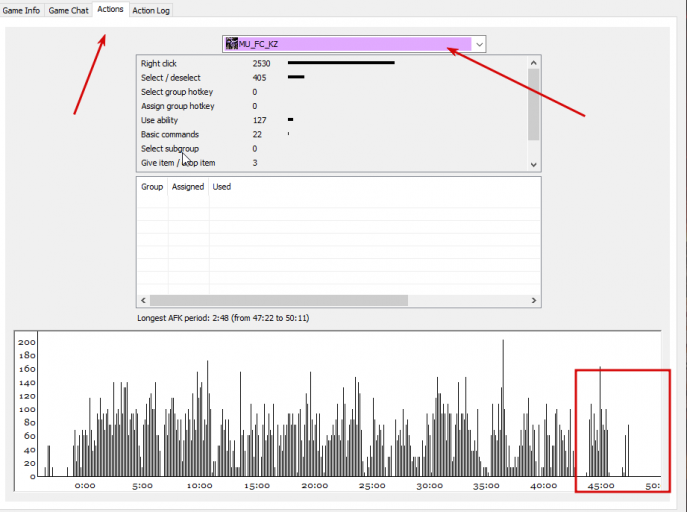Click up arrow of actions list scrollbar
687x512 pixels.
[x=533, y=63]
